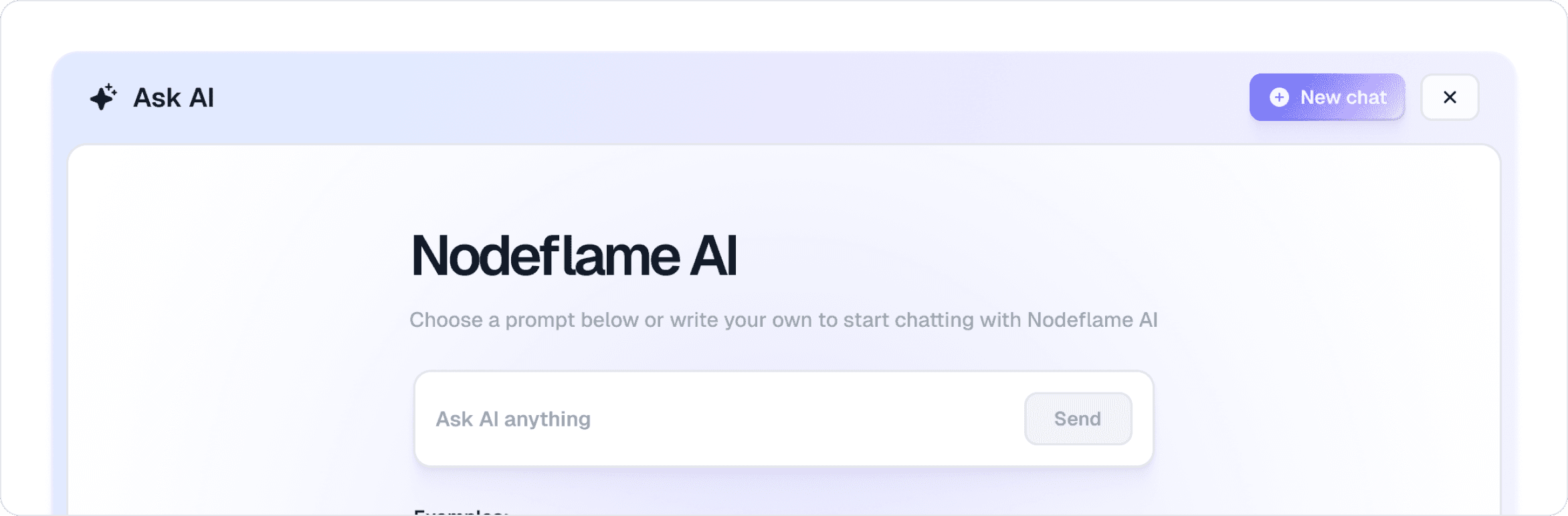The image size is (1568, 516).
Task: Click the 'Ask AI anything' placeholder text
Action: [513, 419]
